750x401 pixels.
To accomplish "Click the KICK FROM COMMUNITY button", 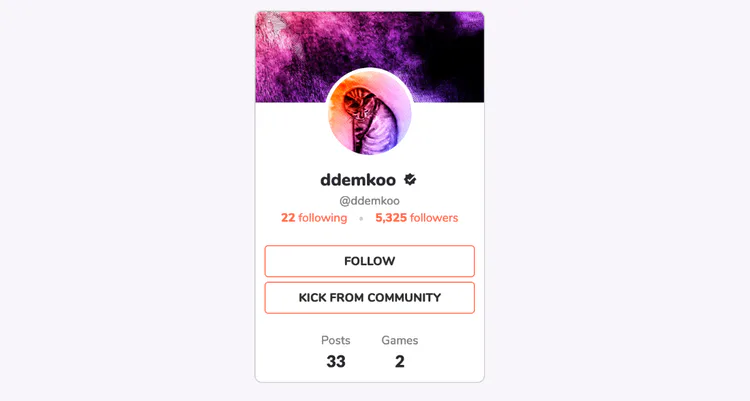I will point(369,298).
